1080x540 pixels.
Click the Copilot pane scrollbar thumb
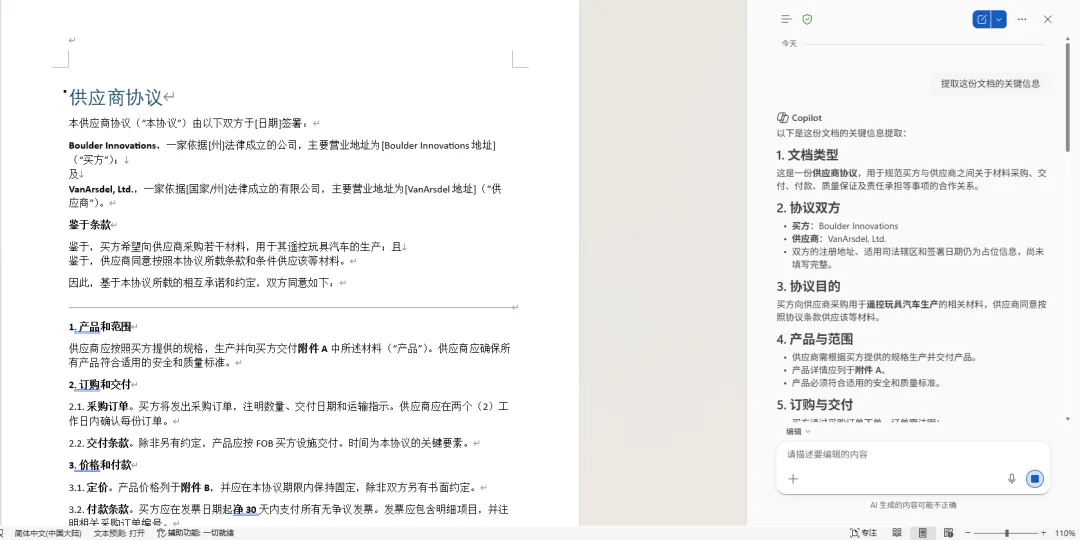(x=1068, y=96)
